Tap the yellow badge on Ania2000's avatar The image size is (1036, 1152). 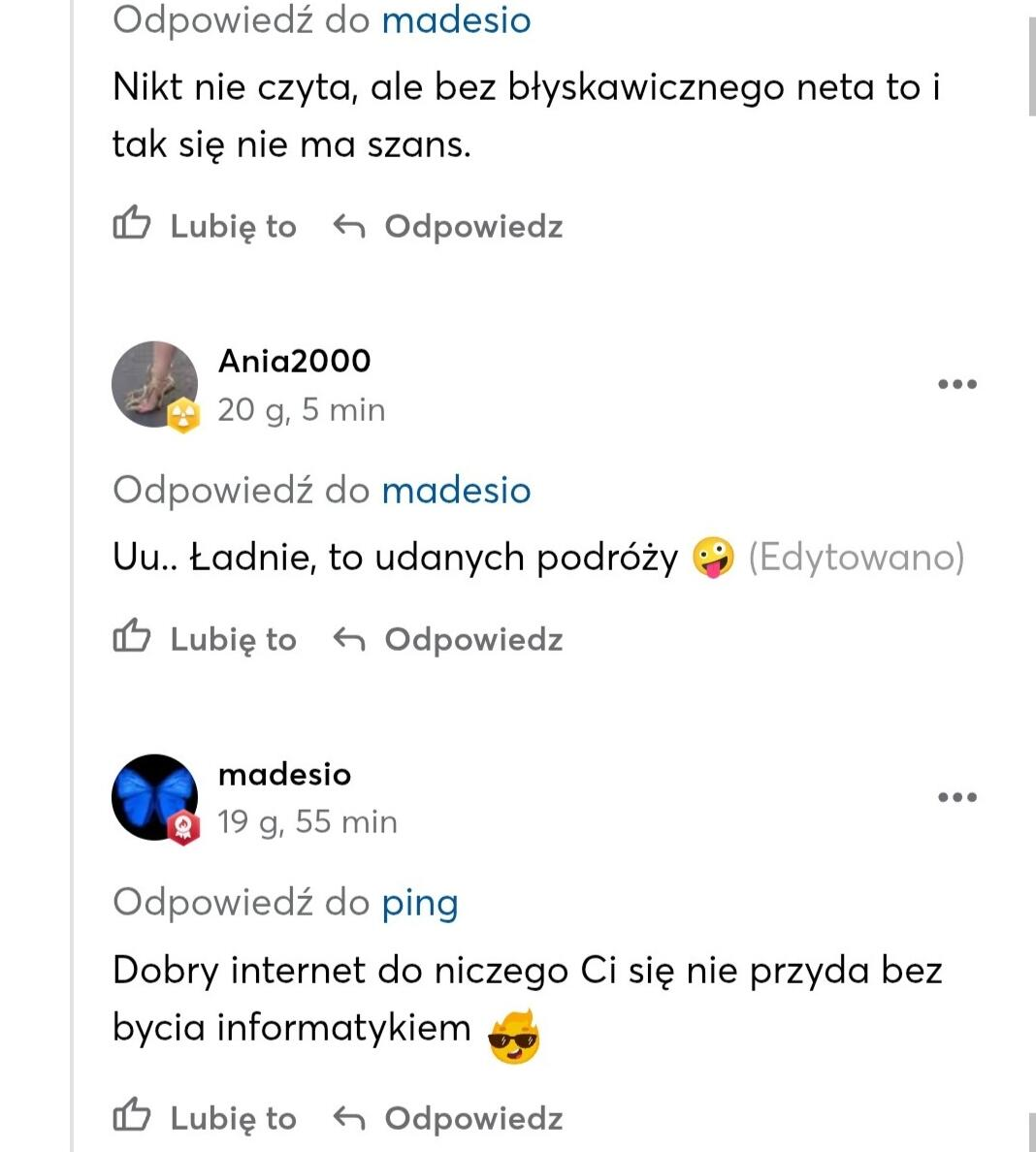click(x=182, y=416)
